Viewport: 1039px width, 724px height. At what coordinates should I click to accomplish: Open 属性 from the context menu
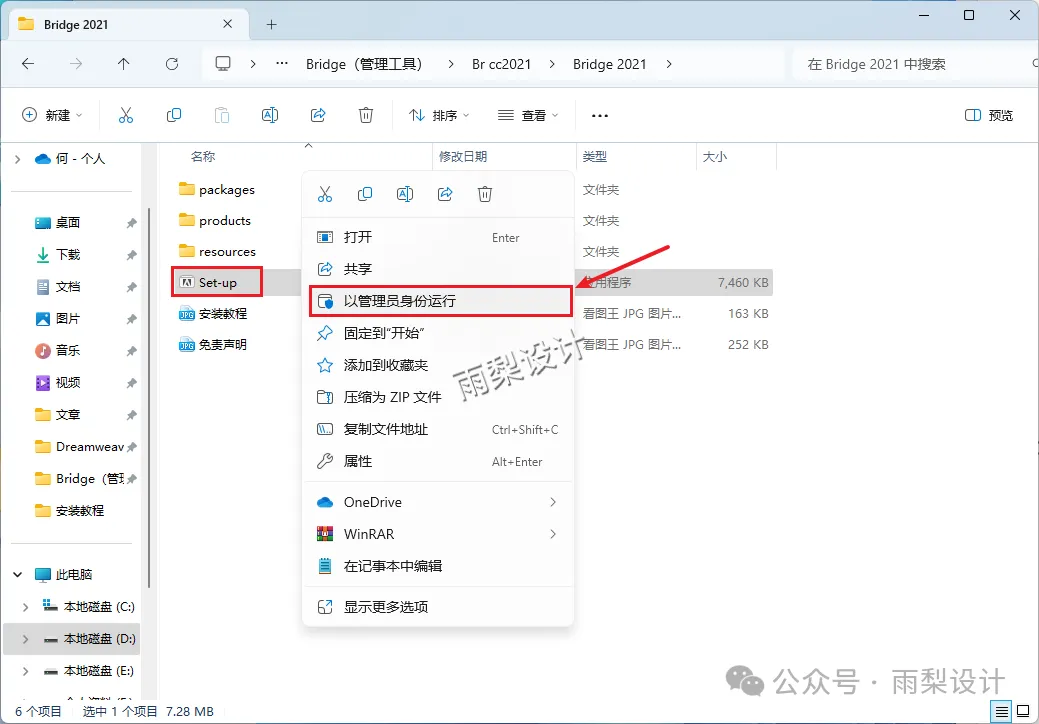pos(437,461)
